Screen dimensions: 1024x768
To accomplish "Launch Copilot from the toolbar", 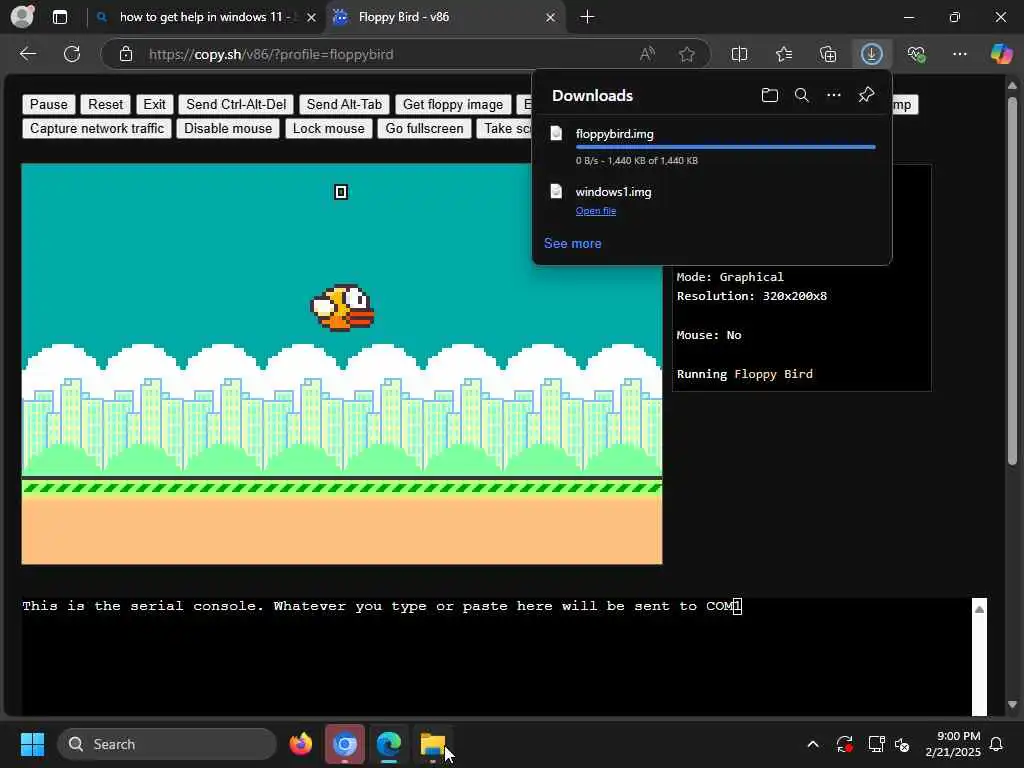I will (1001, 54).
